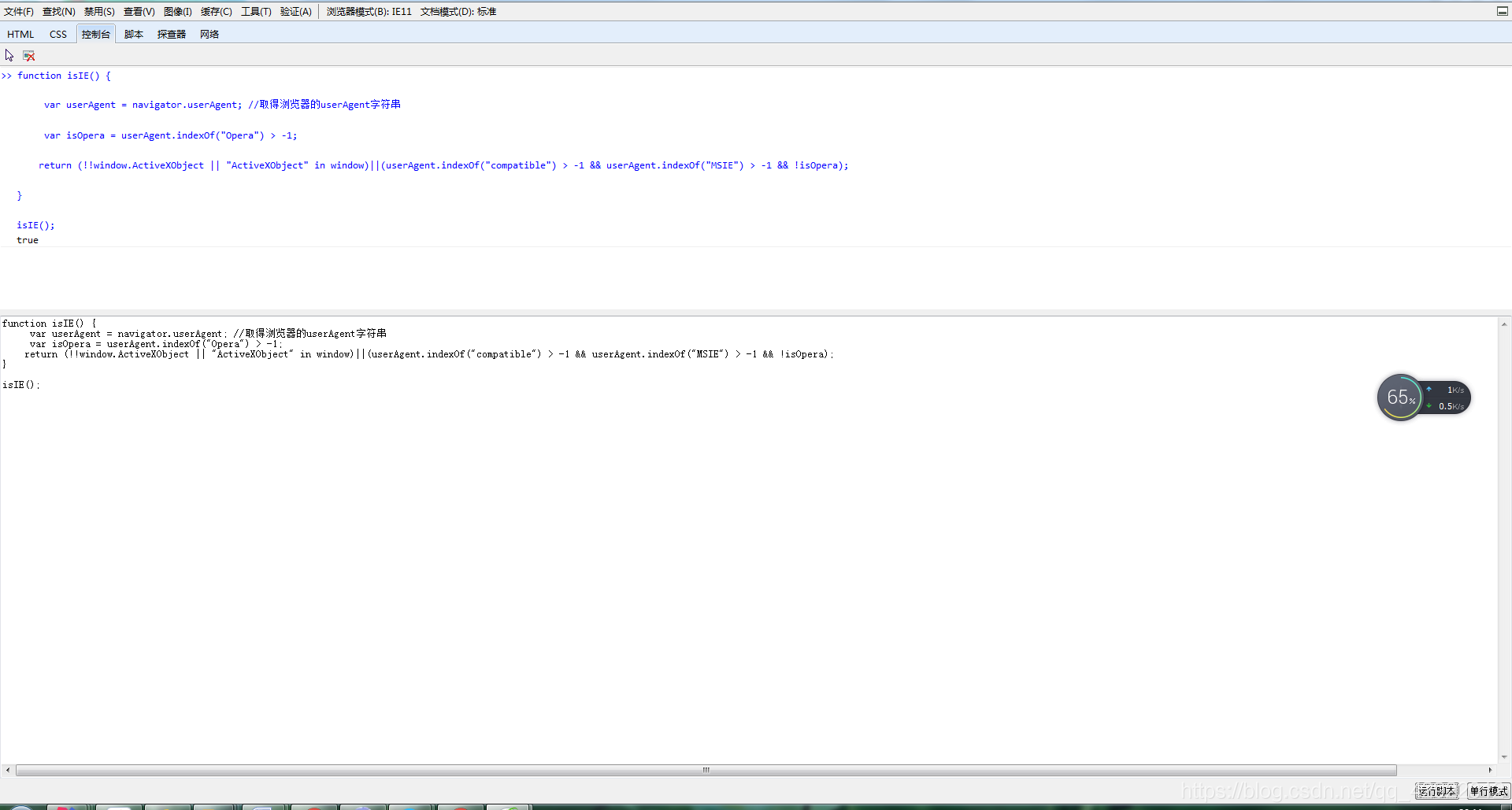Open the 文件(F) menu
The image size is (1512, 810).
point(19,12)
